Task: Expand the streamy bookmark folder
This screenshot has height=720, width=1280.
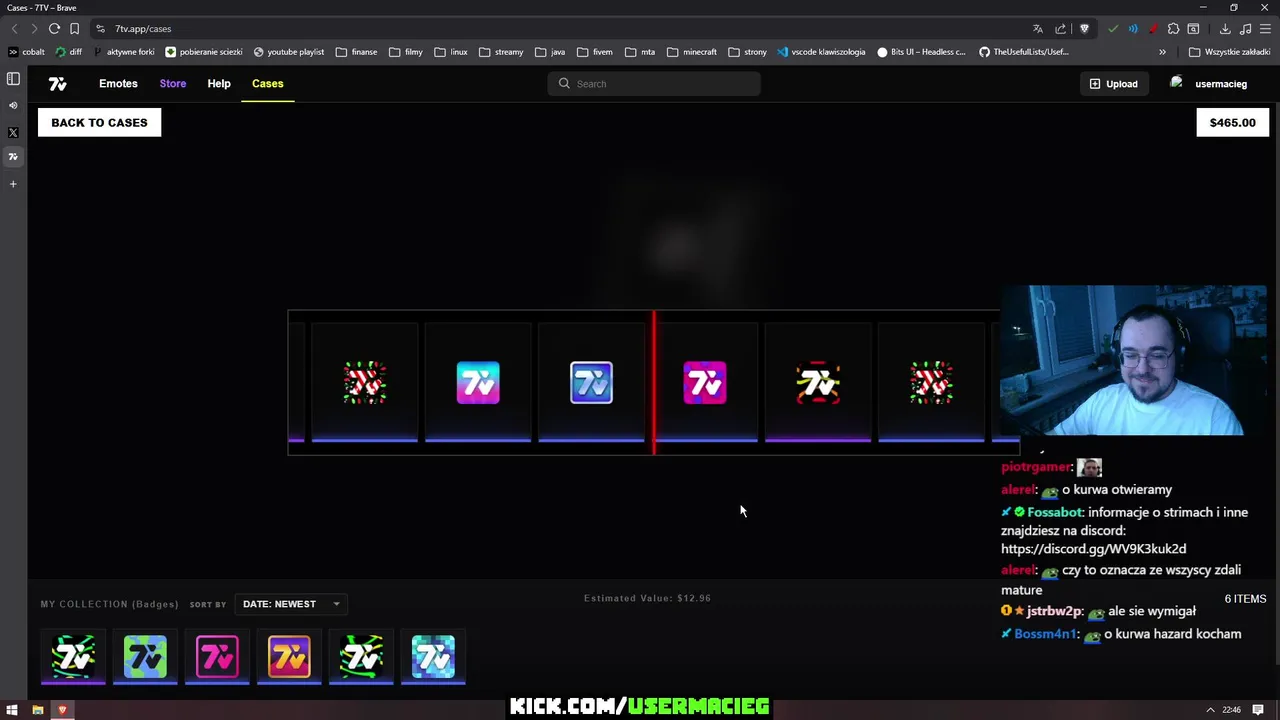Action: coord(501,52)
